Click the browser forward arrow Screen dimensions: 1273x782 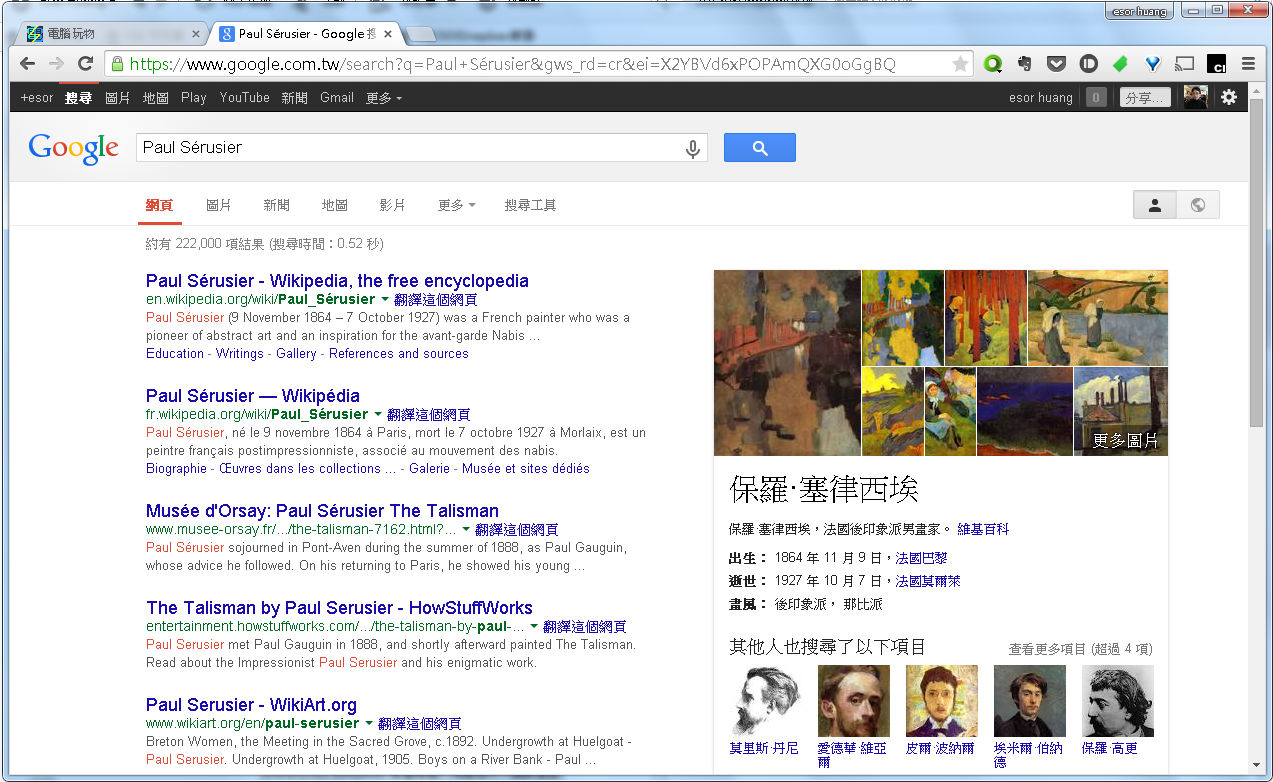tap(56, 64)
